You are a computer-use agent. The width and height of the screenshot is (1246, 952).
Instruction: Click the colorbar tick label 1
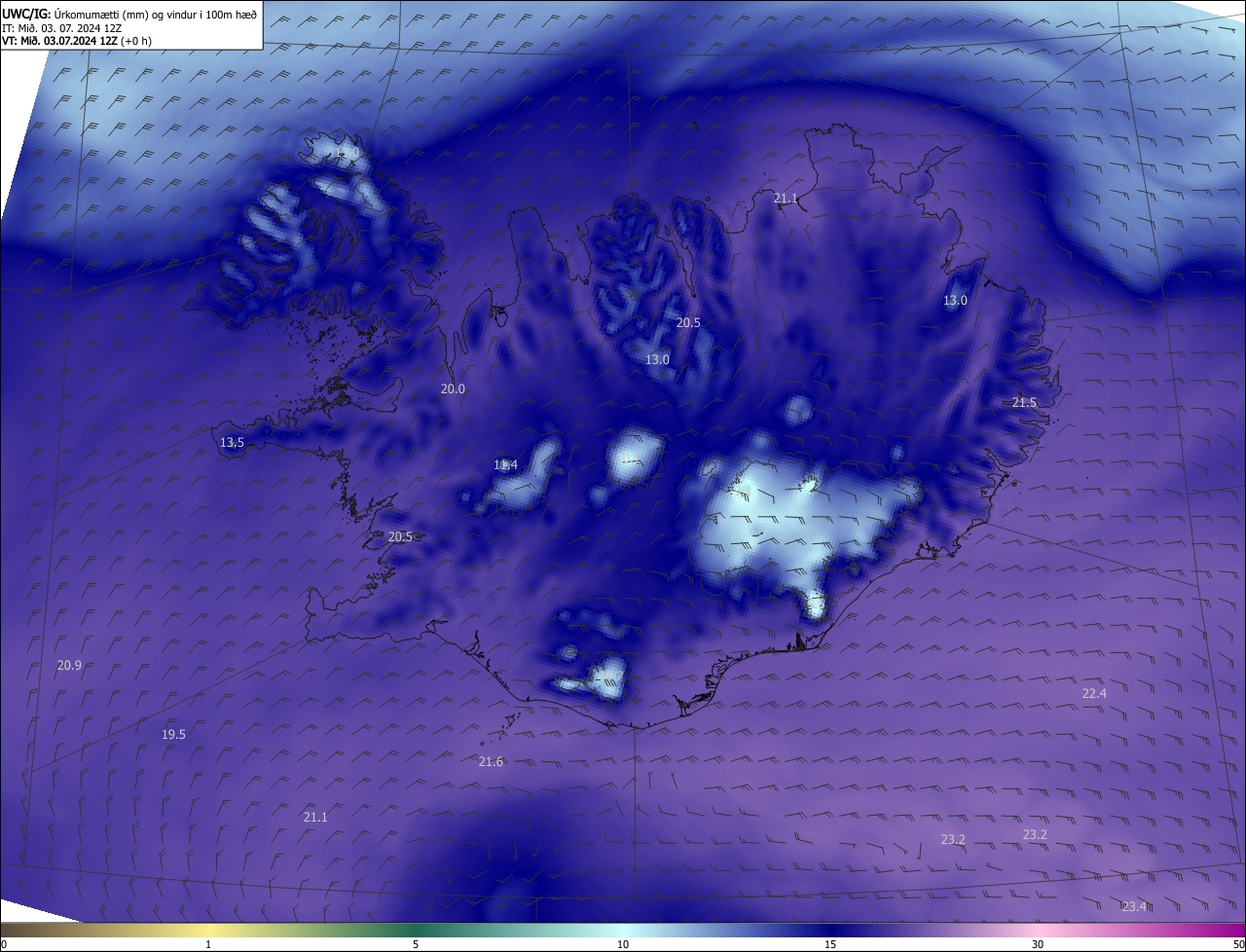(208, 944)
